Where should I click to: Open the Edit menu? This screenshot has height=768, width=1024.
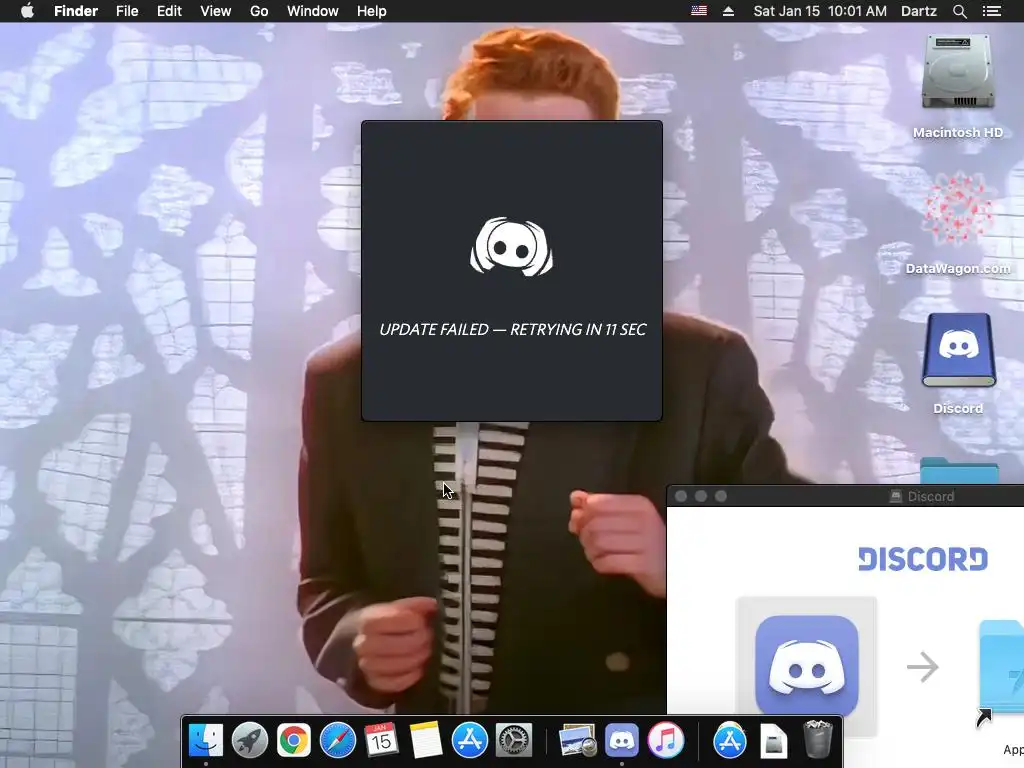(169, 11)
